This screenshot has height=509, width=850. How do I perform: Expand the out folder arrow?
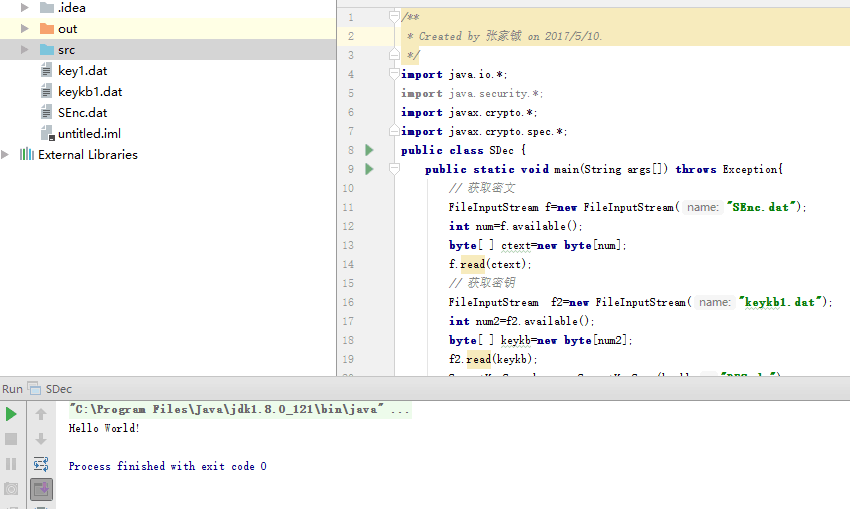tap(24, 29)
